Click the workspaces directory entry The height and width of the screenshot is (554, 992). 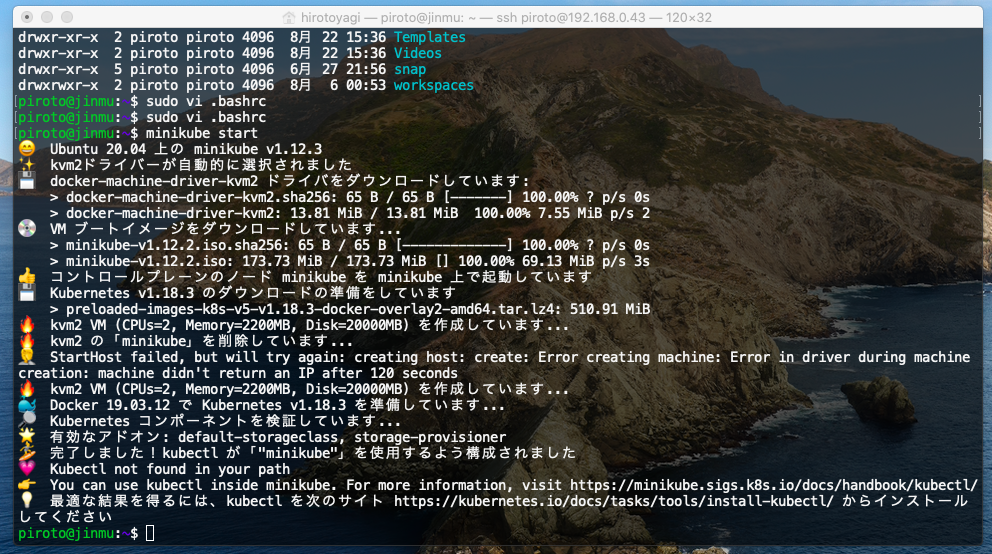pyautogui.click(x=433, y=85)
